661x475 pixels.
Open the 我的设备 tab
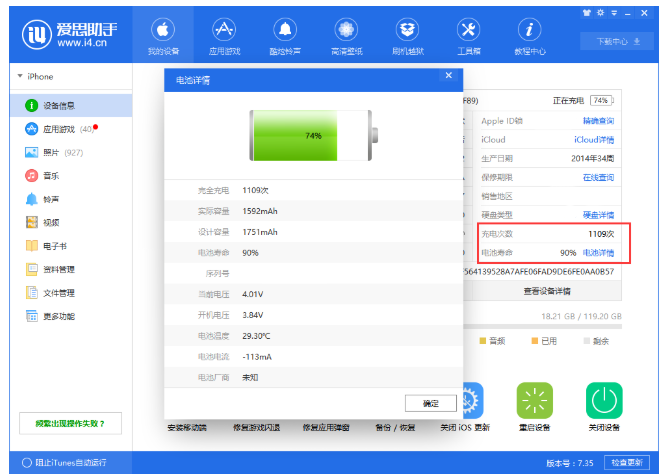click(x=163, y=37)
